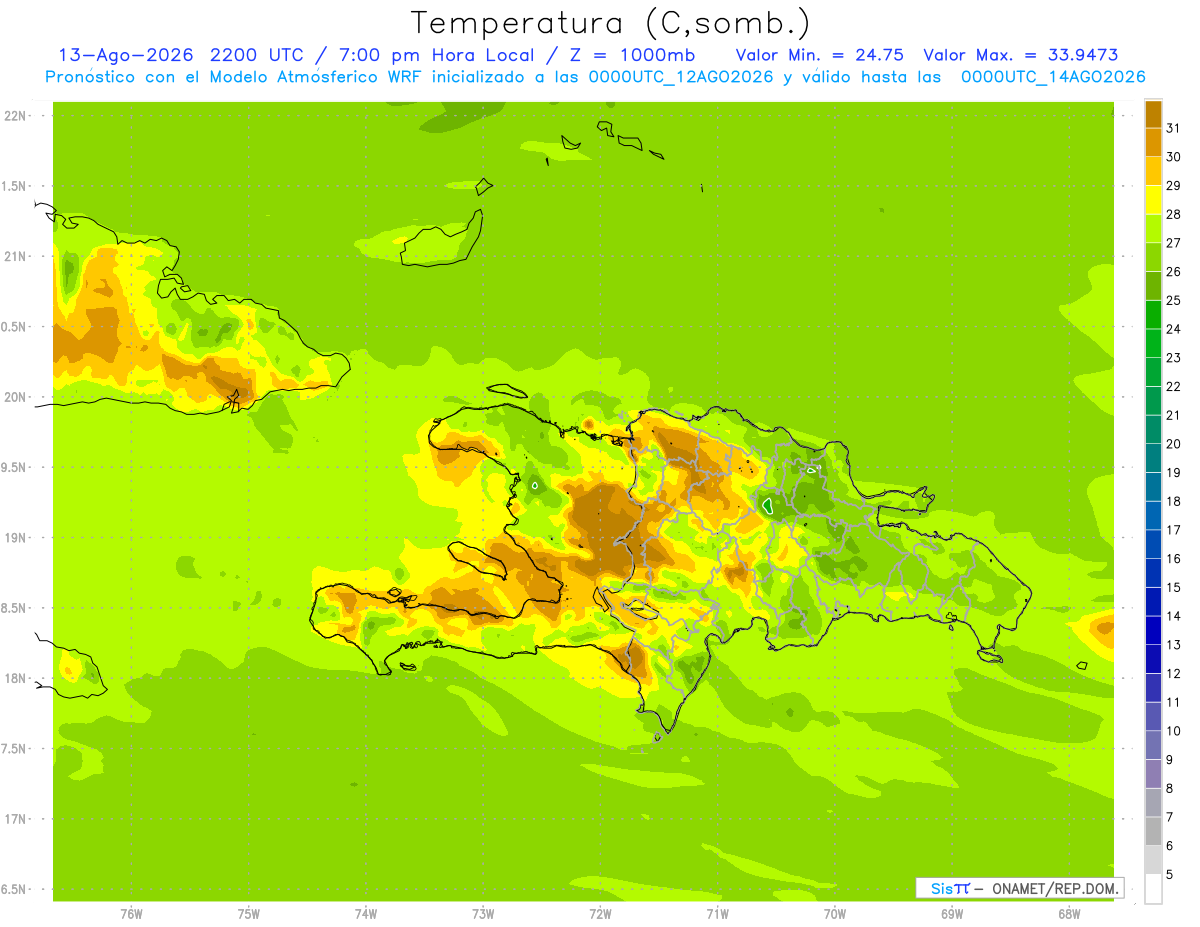The image size is (1200, 927).
Task: Click the '70W' longitude axis label
Action: point(835,914)
